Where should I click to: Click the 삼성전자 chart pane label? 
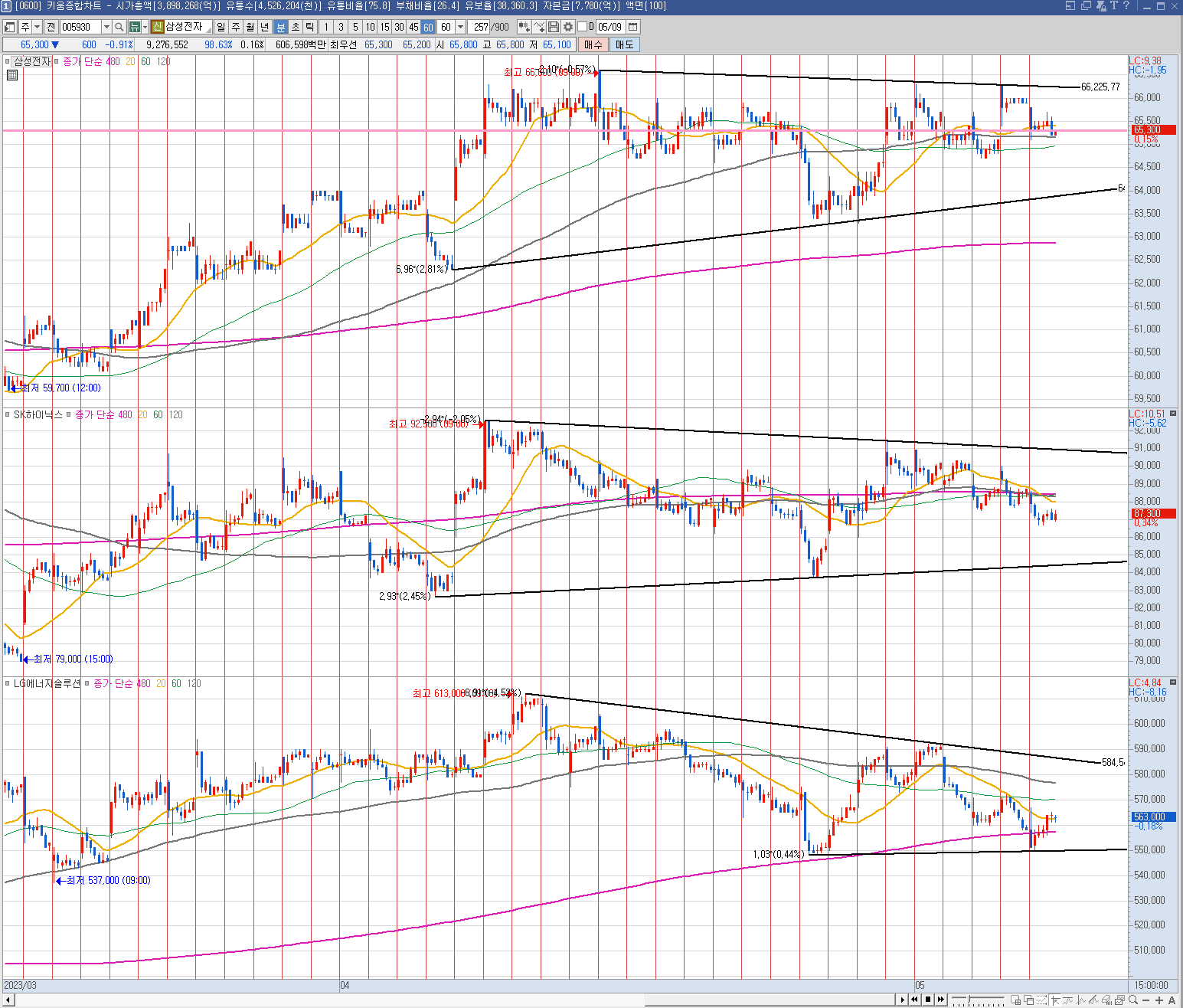[x=31, y=61]
